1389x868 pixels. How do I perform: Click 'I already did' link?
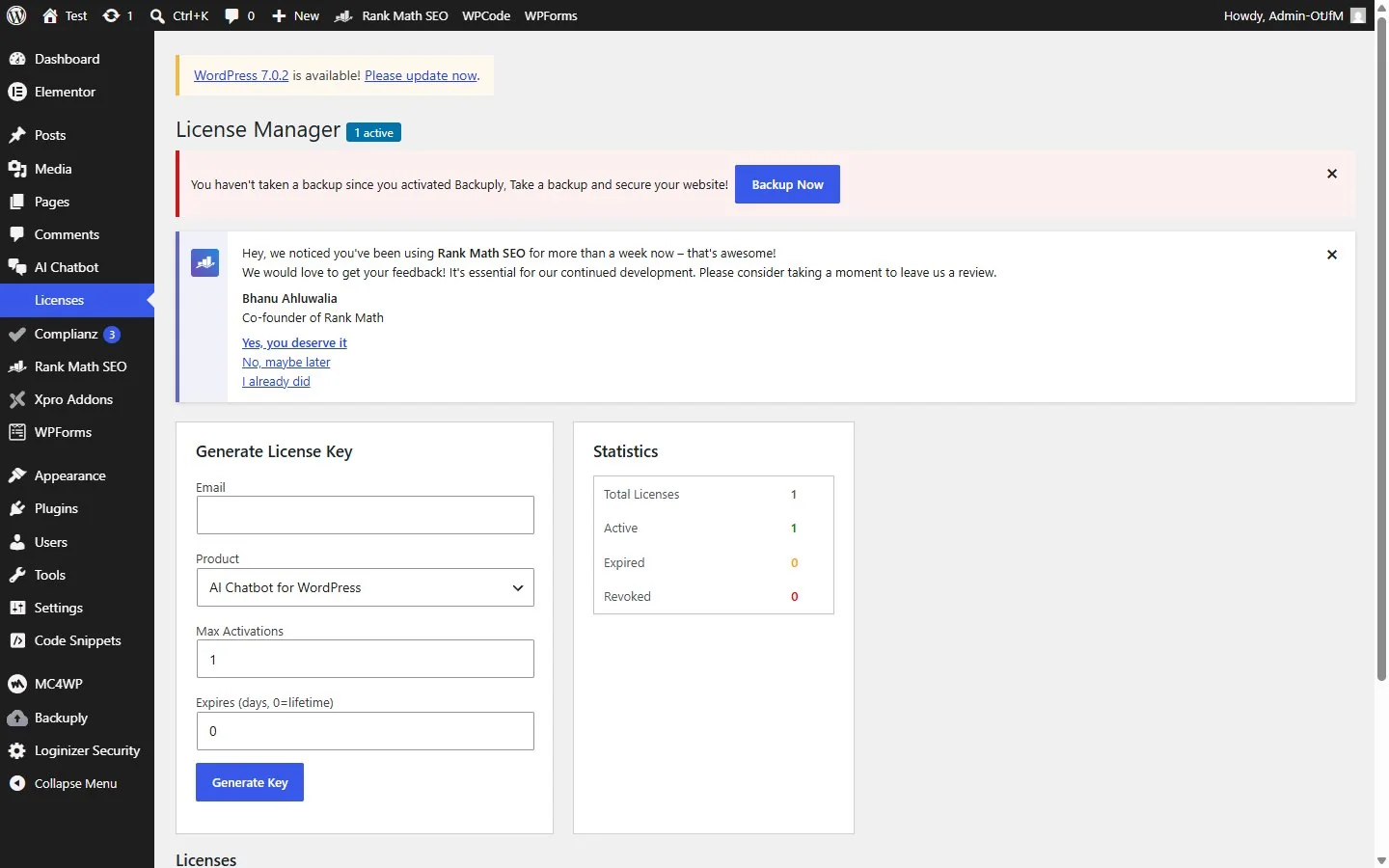(x=276, y=381)
